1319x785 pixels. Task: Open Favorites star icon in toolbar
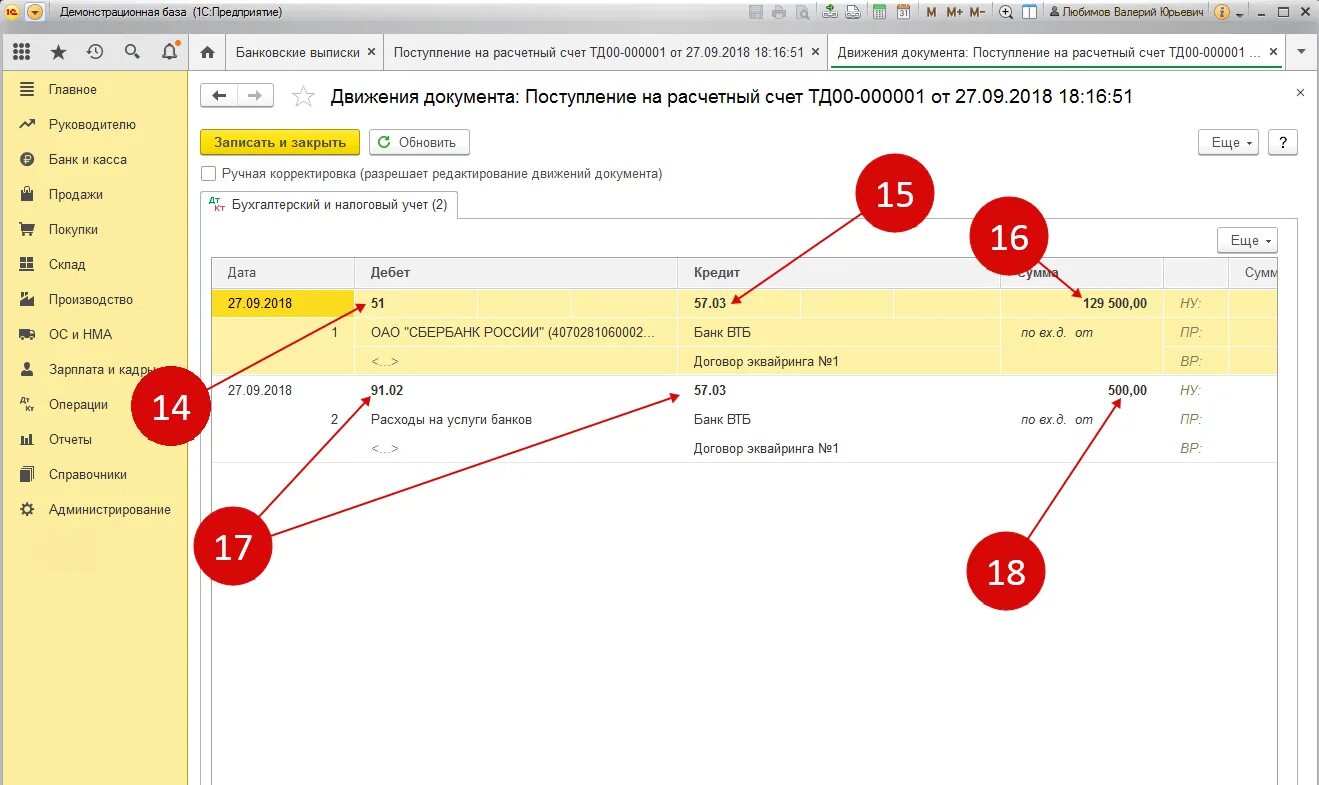pyautogui.click(x=58, y=52)
